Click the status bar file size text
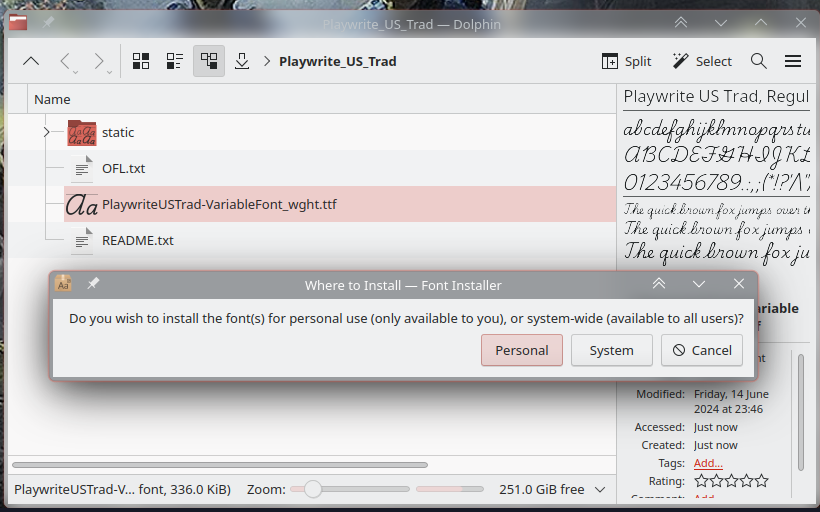Viewport: 820px width, 512px height. [x=122, y=489]
